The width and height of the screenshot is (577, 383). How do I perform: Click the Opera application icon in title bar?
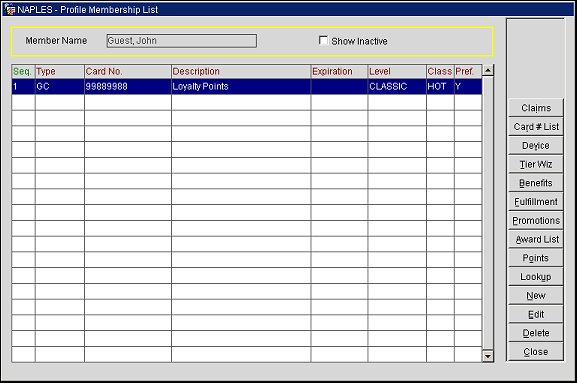click(10, 9)
